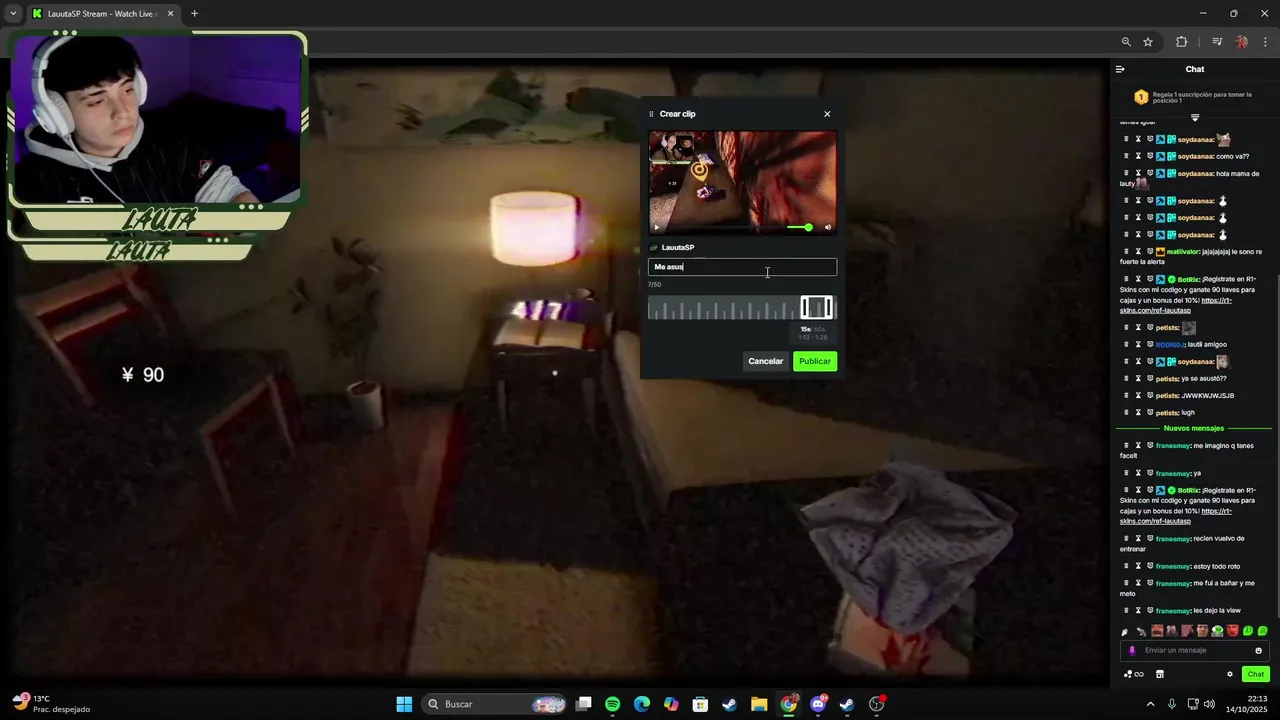Grab the Crear clip dialog drag handle

(652, 114)
